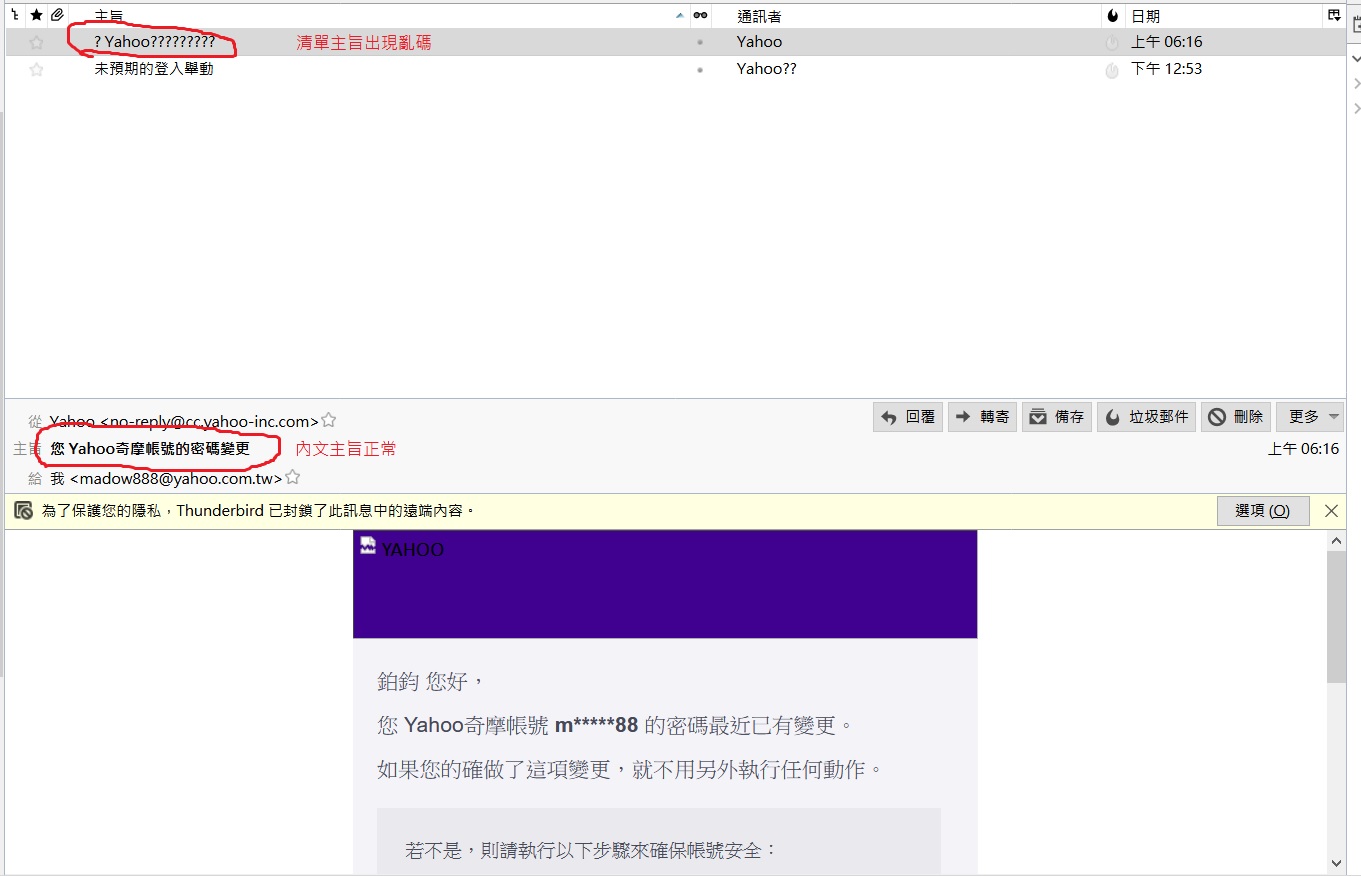
Task: Click the recipient address madow888@yahoo.com.tw
Action: pyautogui.click(x=167, y=478)
